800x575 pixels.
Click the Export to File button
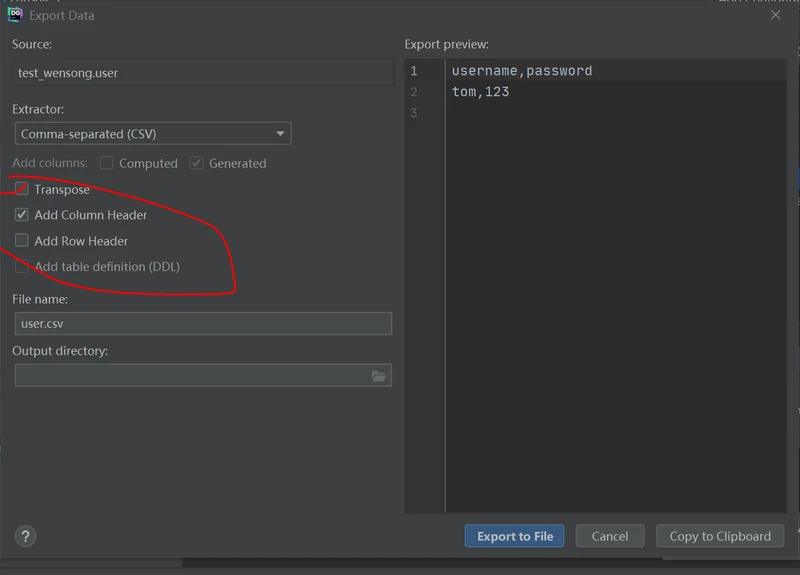click(514, 536)
